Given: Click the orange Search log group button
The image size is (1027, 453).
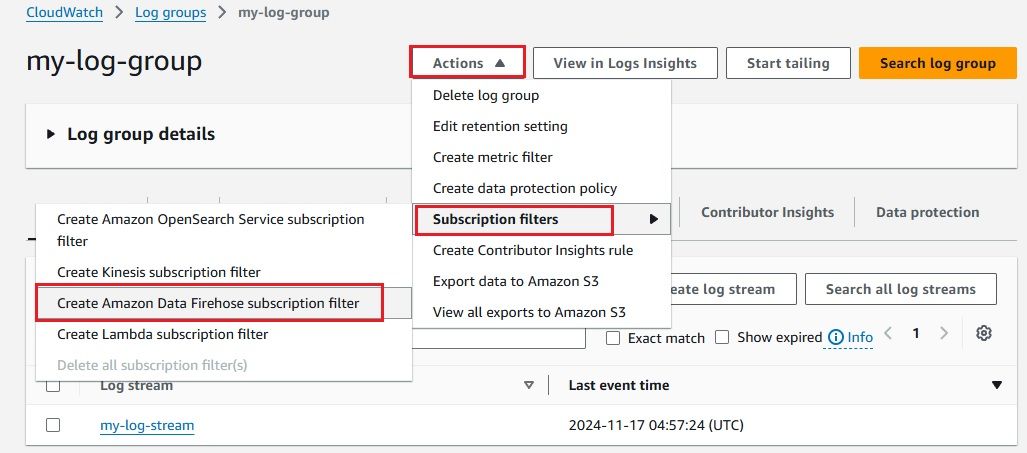Looking at the screenshot, I should click(x=938, y=63).
